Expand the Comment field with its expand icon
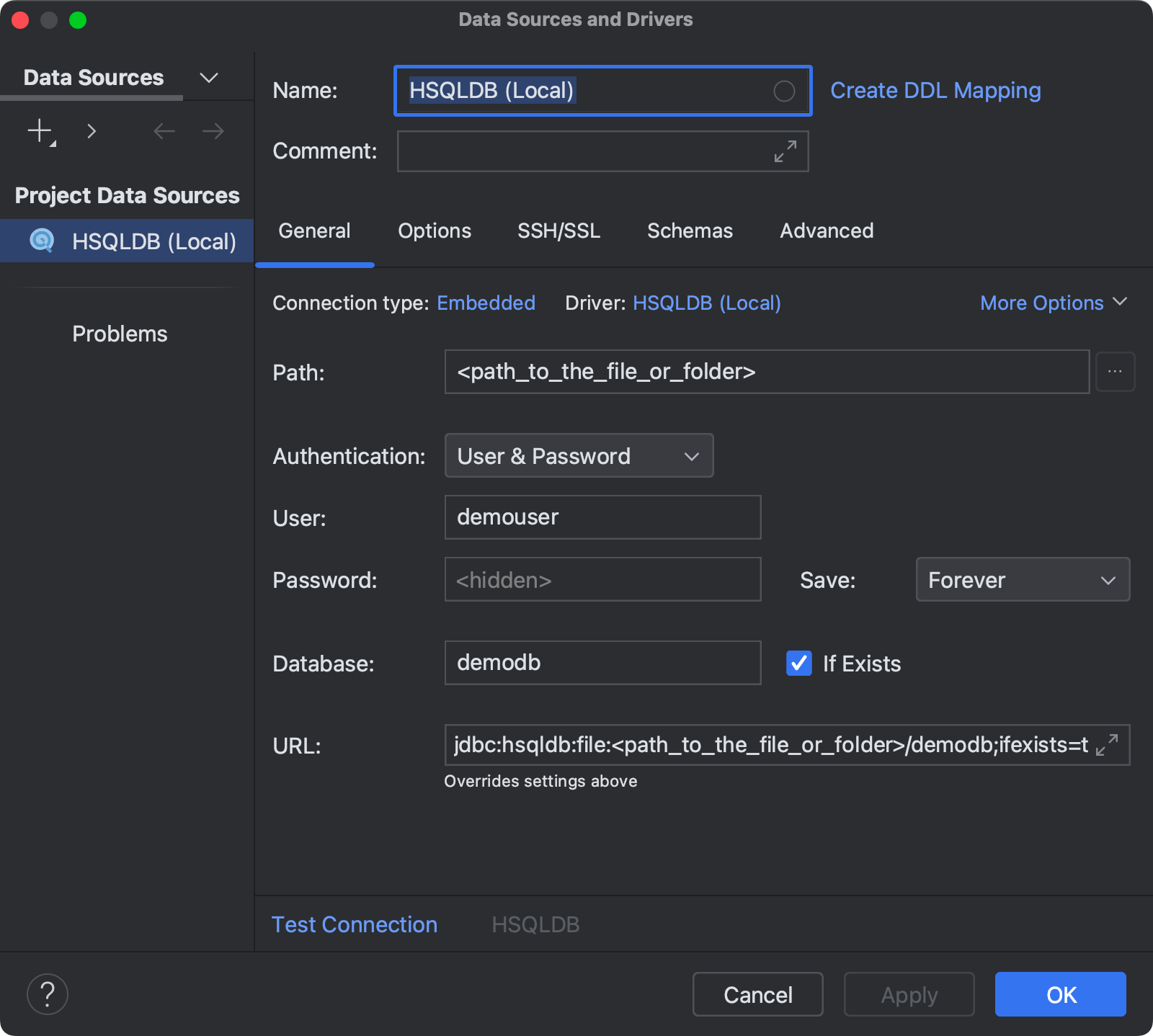The height and width of the screenshot is (1036, 1153). click(785, 151)
